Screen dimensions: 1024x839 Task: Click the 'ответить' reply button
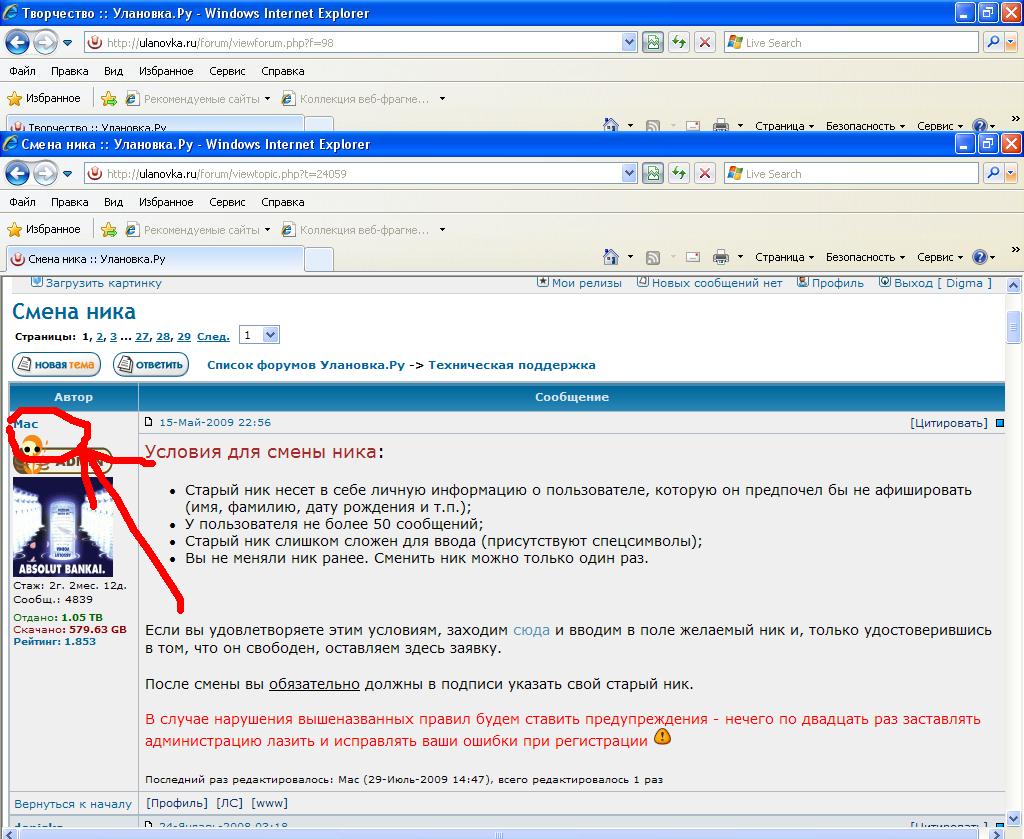point(151,365)
